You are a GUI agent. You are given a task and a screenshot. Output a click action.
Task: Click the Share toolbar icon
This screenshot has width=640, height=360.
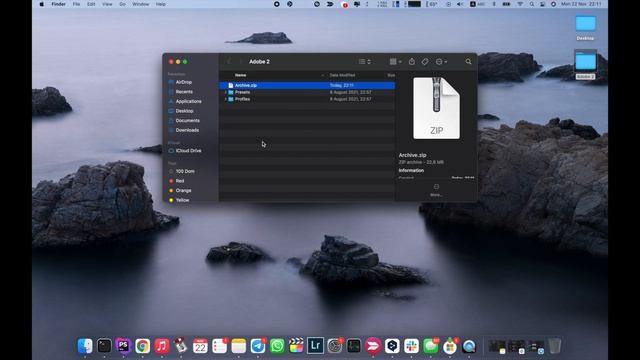(412, 62)
